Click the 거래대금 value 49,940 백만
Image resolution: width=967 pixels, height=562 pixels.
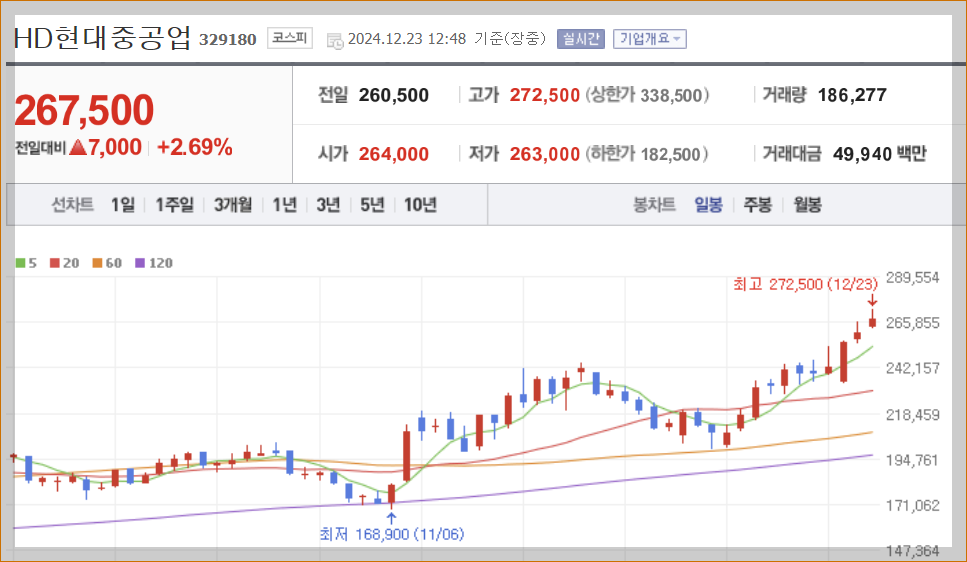pyautogui.click(x=879, y=154)
